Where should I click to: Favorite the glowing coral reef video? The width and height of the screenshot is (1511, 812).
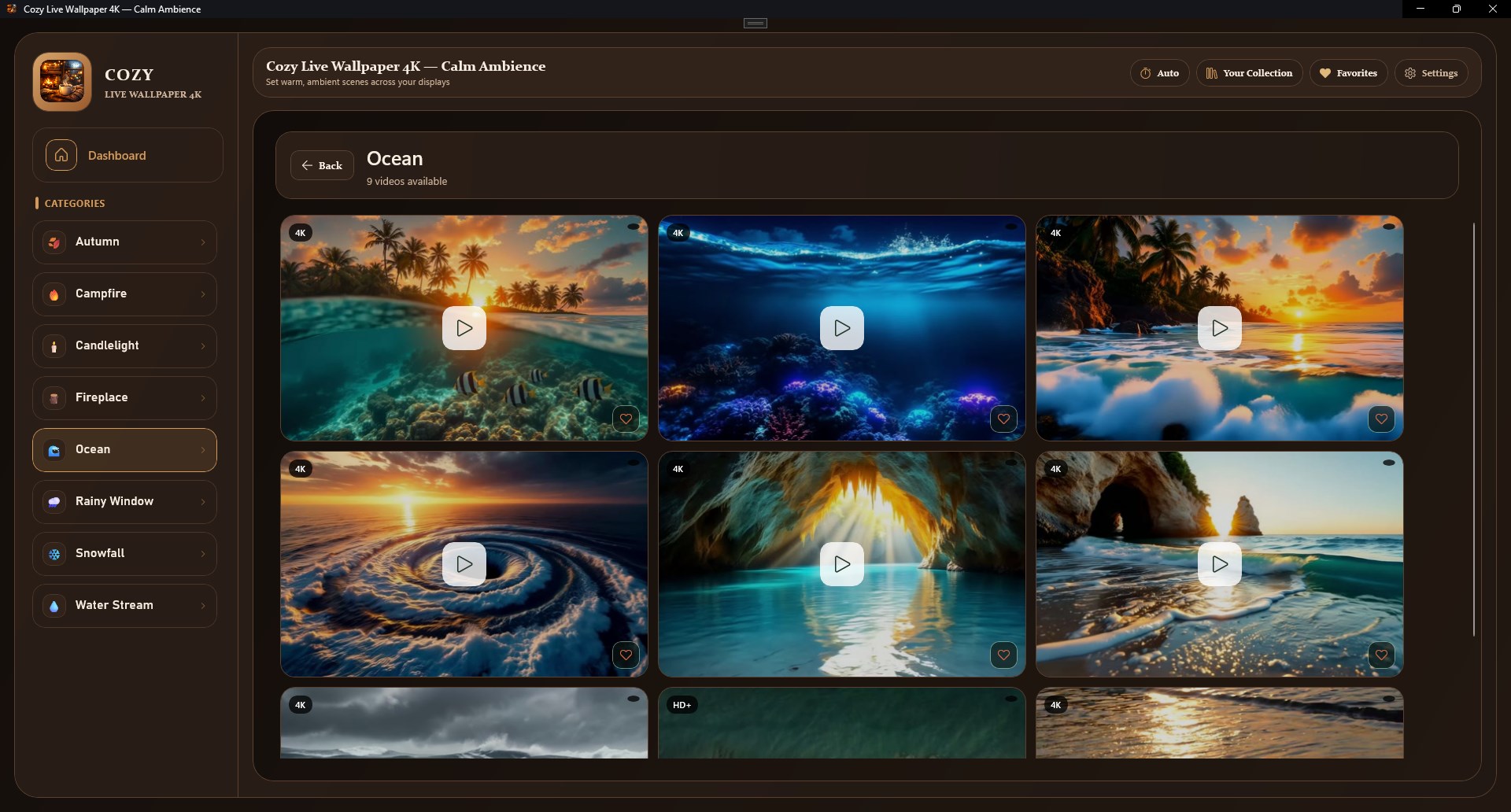(x=1003, y=419)
